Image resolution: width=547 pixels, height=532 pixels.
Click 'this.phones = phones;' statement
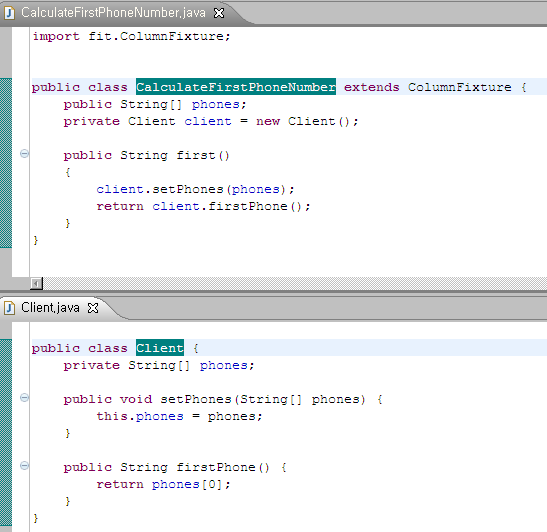[179, 416]
